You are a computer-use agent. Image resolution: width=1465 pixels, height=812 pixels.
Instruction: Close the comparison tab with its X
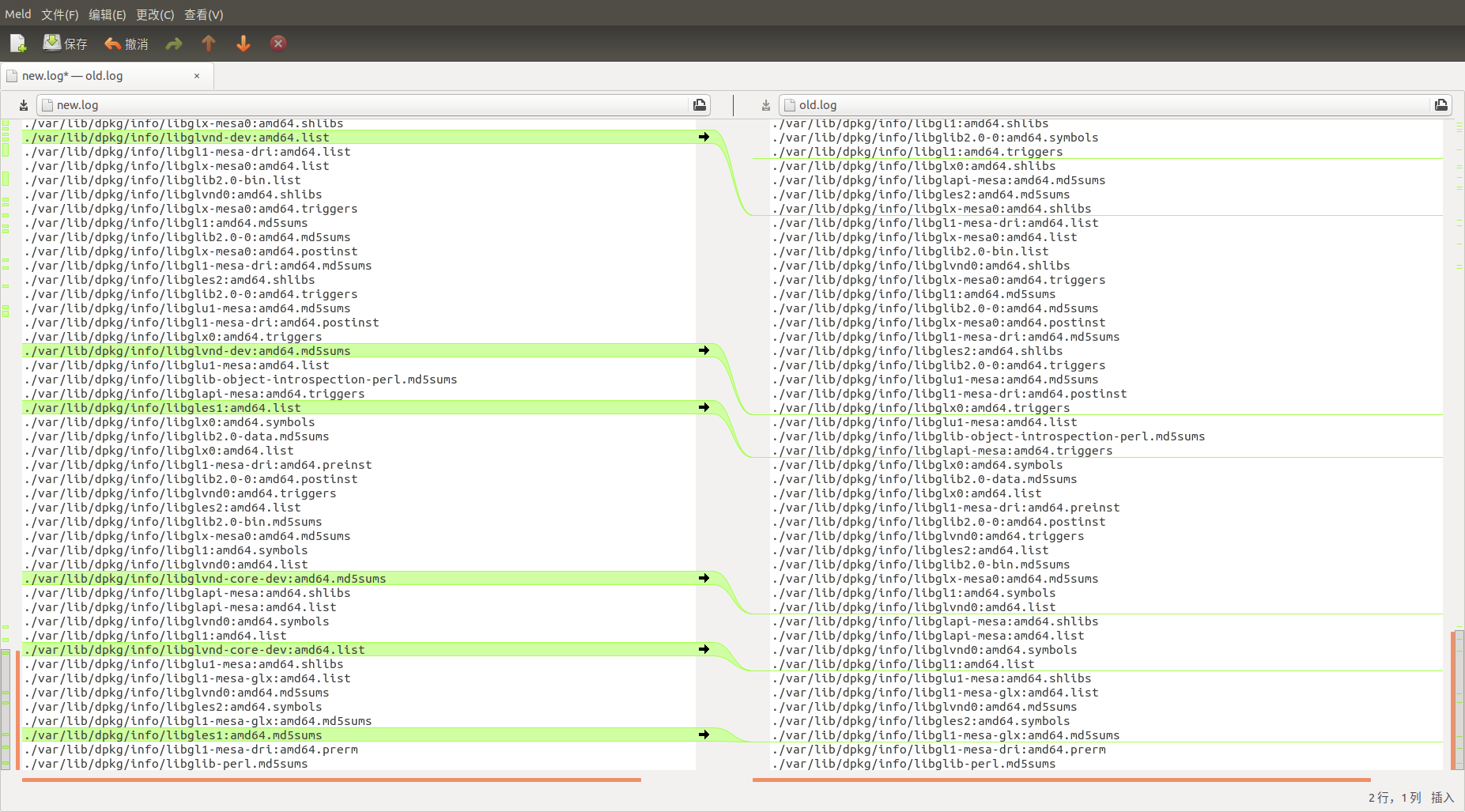(197, 75)
